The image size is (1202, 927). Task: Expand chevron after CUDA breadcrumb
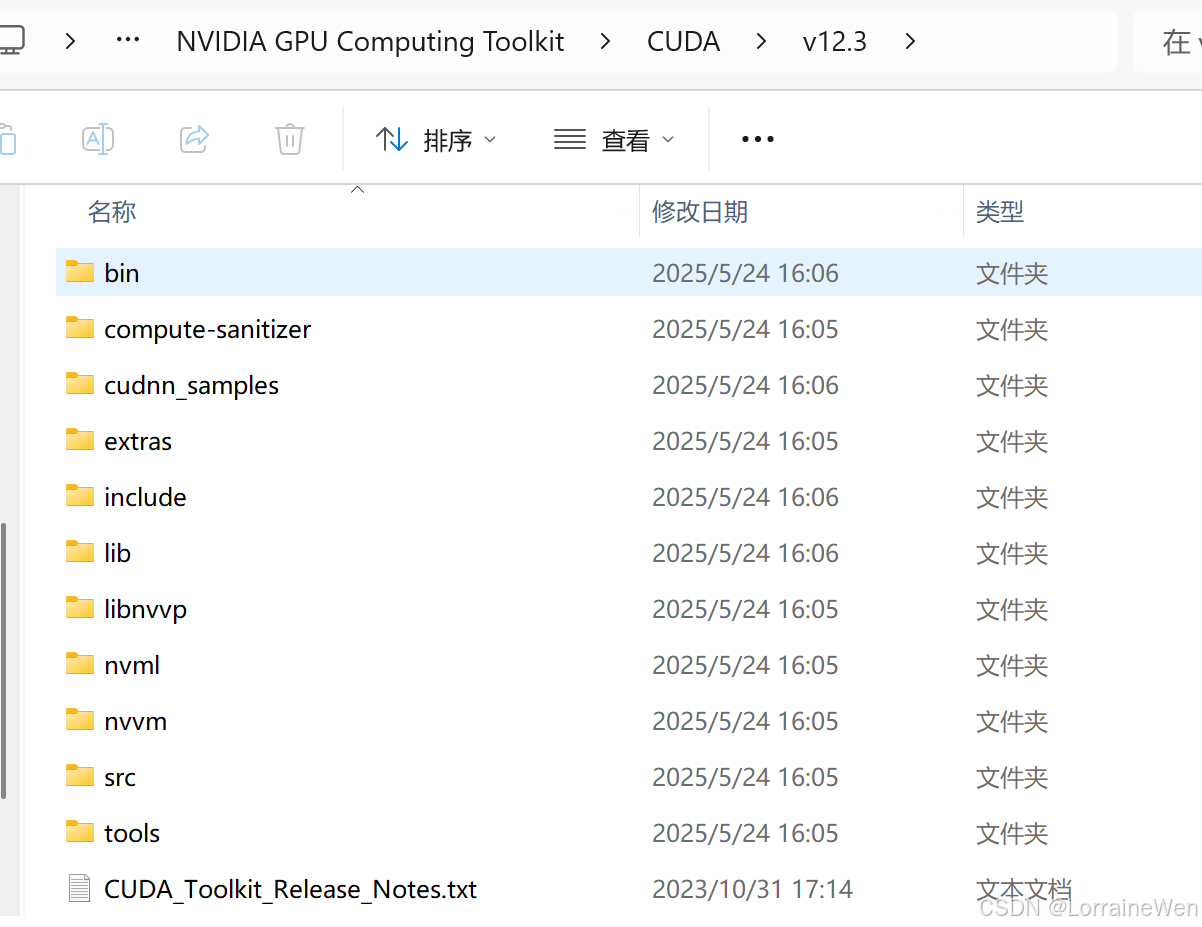click(x=762, y=41)
